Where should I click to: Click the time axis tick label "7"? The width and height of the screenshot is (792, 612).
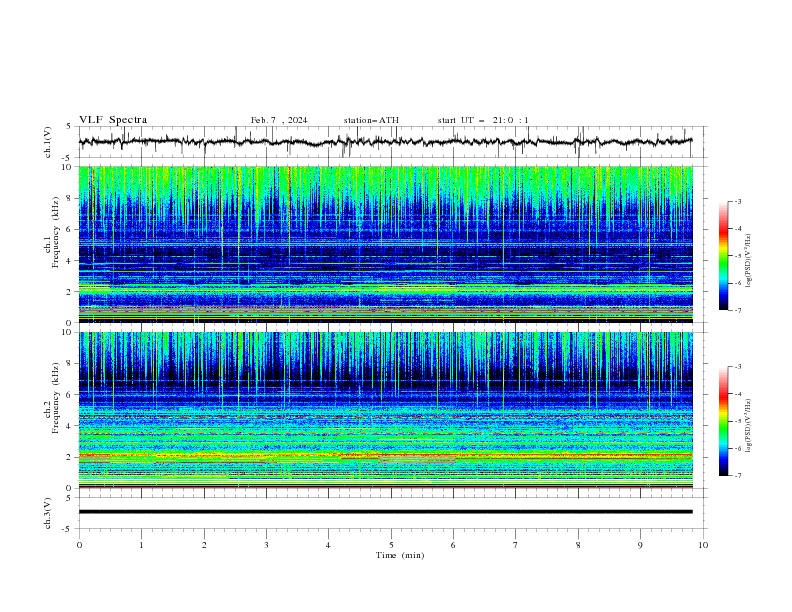pos(516,545)
